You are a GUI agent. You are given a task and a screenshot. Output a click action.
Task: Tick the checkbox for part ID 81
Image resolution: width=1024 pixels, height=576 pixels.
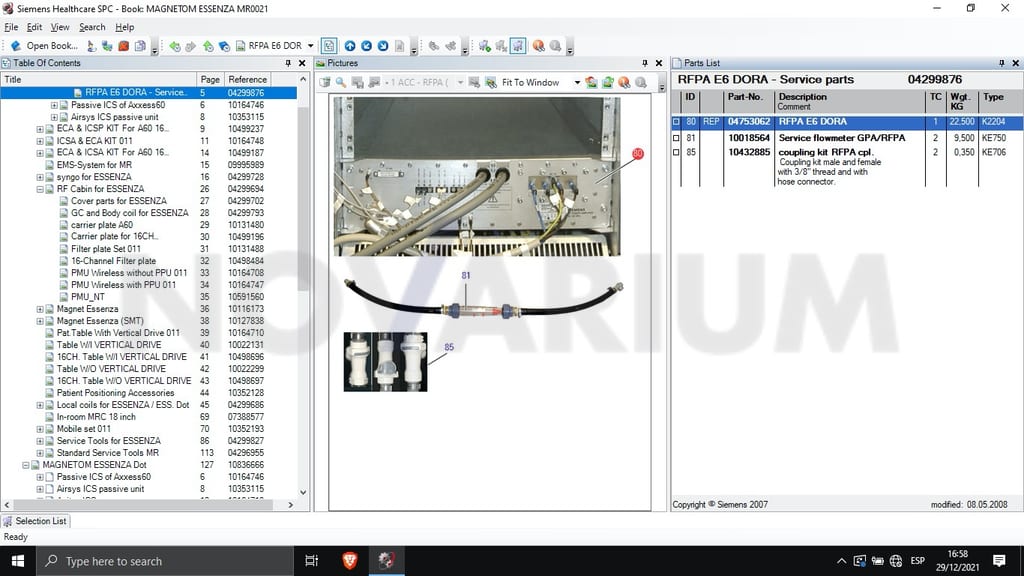tap(676, 138)
